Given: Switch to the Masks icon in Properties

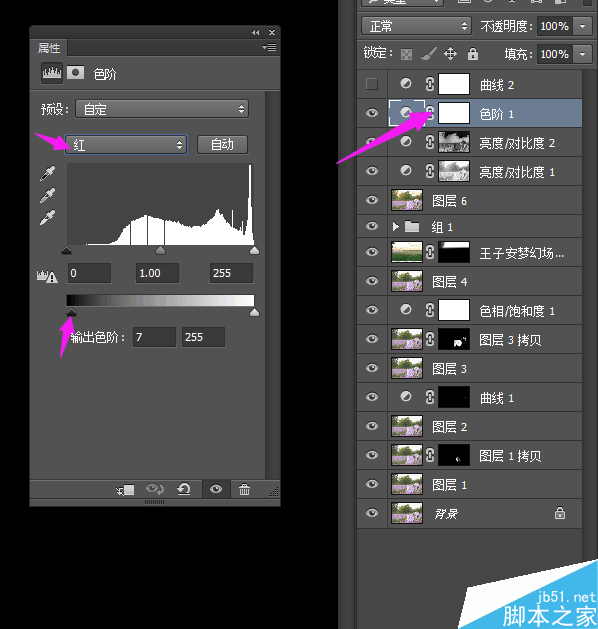Looking at the screenshot, I should coord(75,73).
